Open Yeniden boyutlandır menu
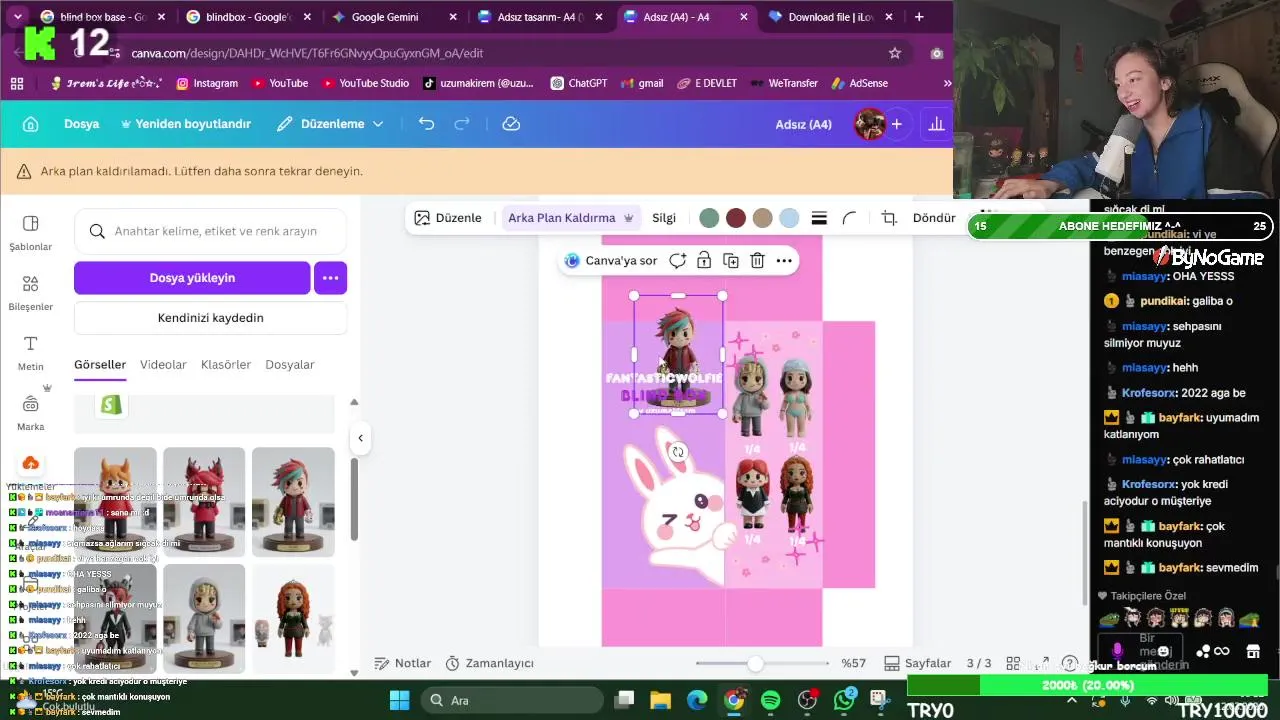The image size is (1280, 720). pyautogui.click(x=186, y=124)
